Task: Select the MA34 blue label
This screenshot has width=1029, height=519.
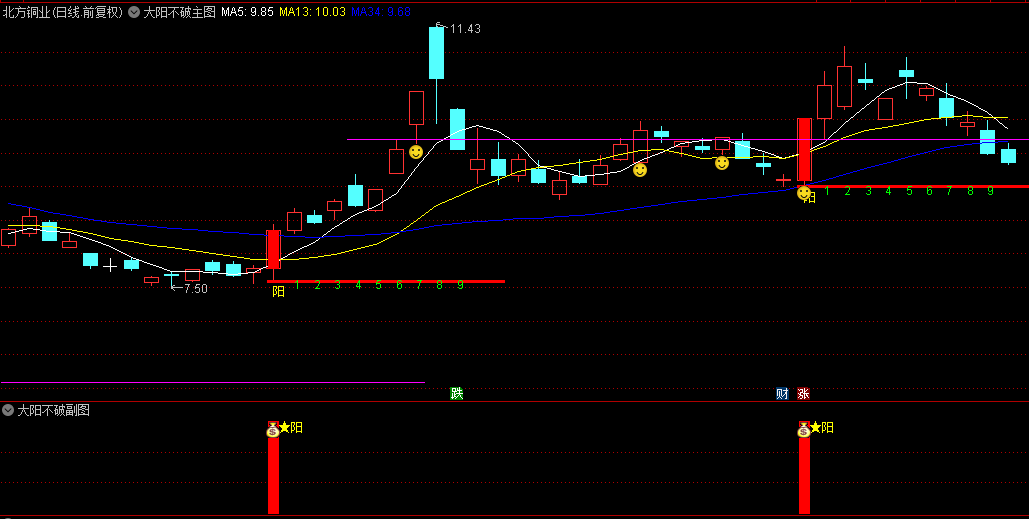Action: [x=381, y=12]
